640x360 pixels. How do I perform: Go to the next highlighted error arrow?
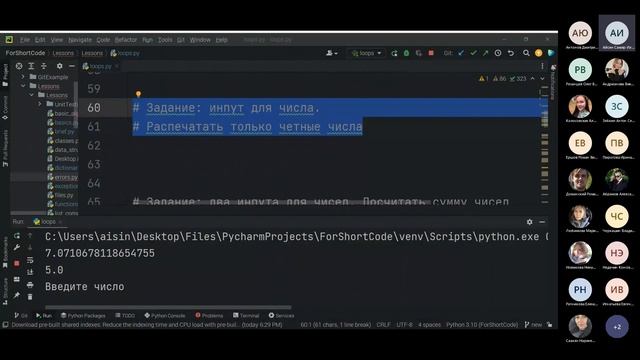click(x=542, y=78)
